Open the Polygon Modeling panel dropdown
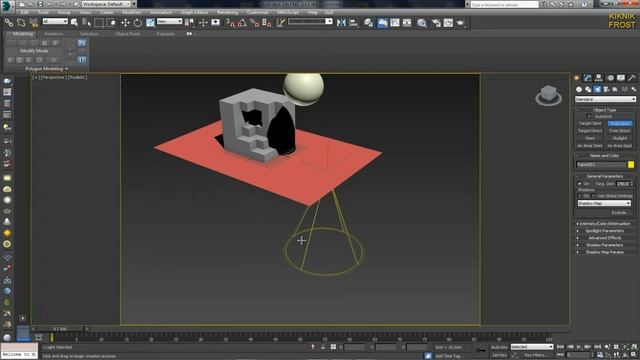Viewport: 640px width, 360px height. 47,69
